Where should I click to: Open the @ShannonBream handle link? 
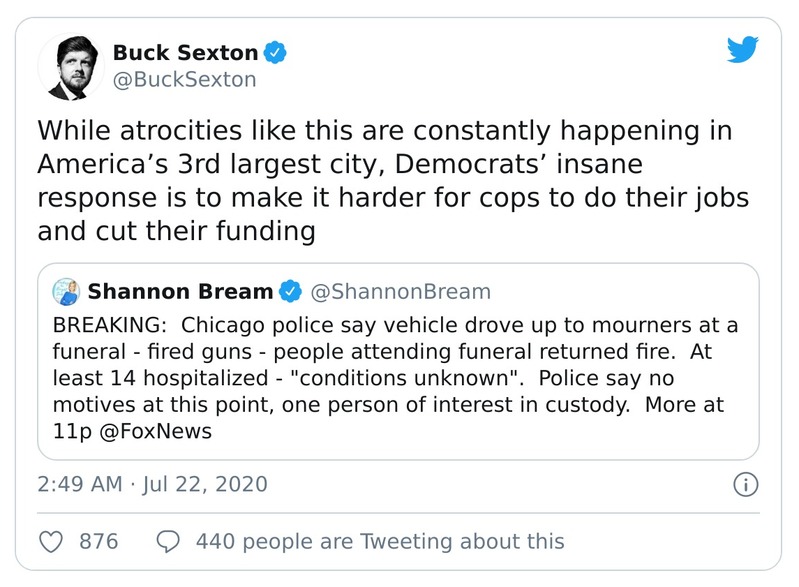[x=401, y=292]
